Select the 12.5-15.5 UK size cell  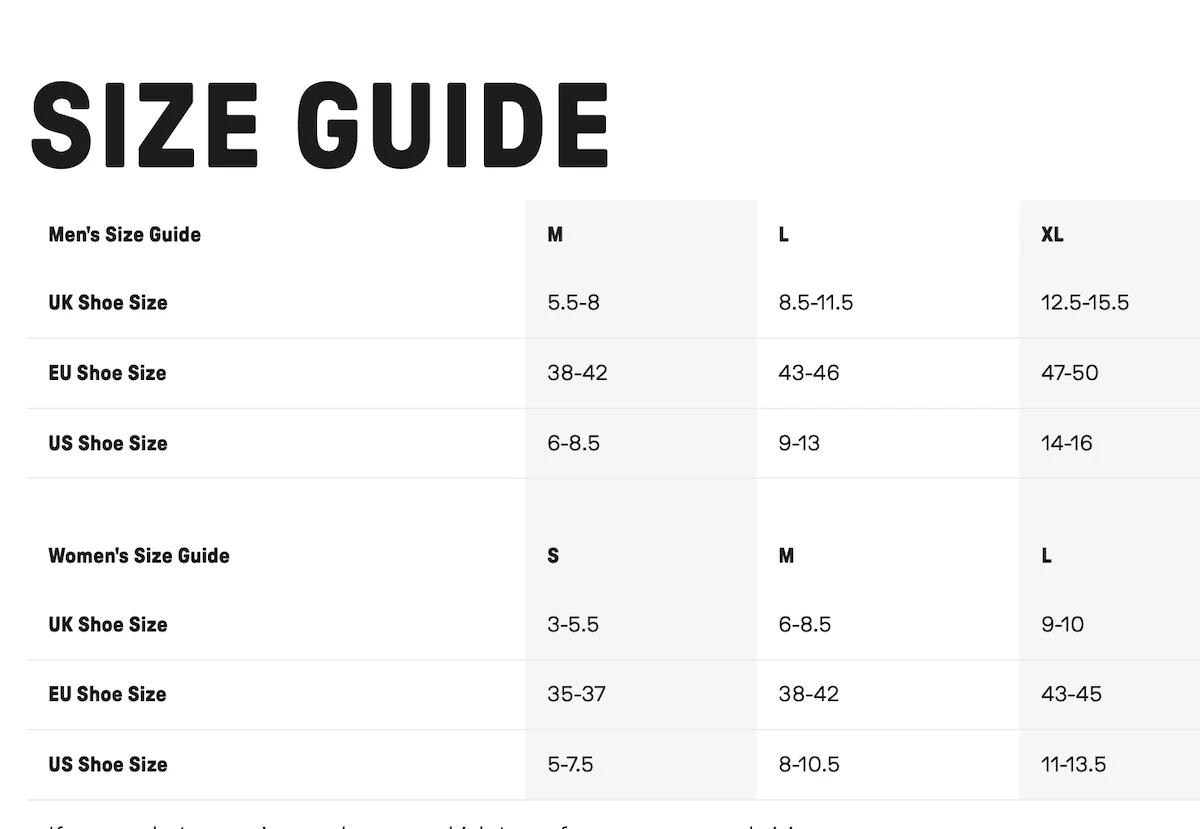click(1084, 303)
